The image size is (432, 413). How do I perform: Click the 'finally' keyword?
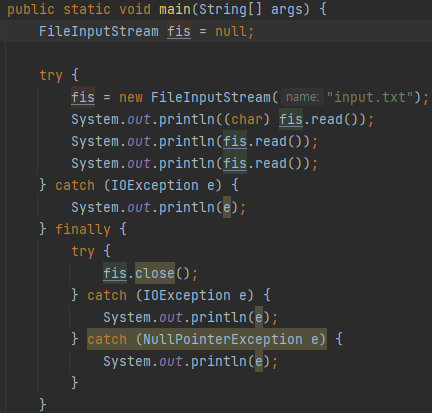tap(83, 229)
